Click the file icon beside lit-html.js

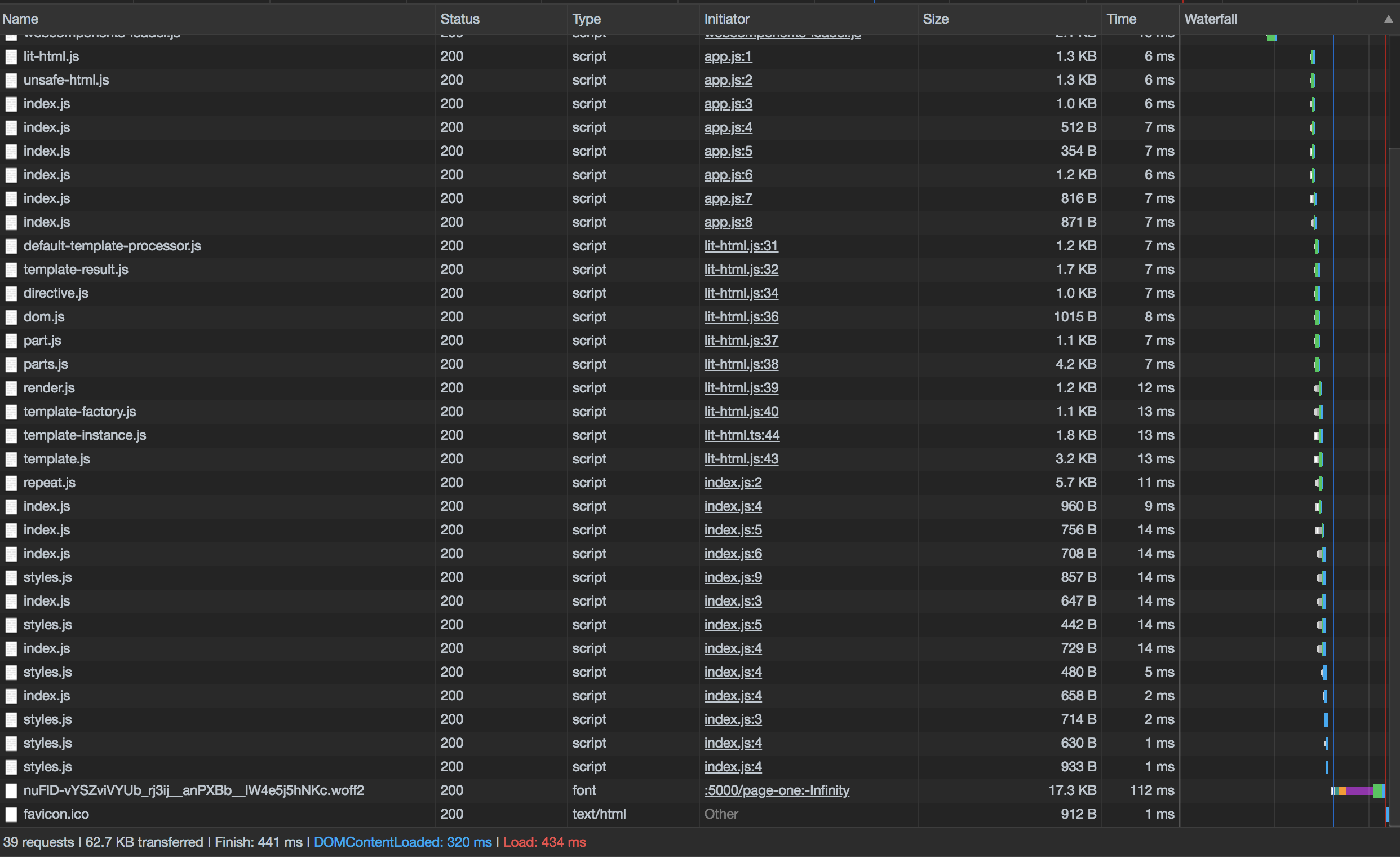coord(11,56)
